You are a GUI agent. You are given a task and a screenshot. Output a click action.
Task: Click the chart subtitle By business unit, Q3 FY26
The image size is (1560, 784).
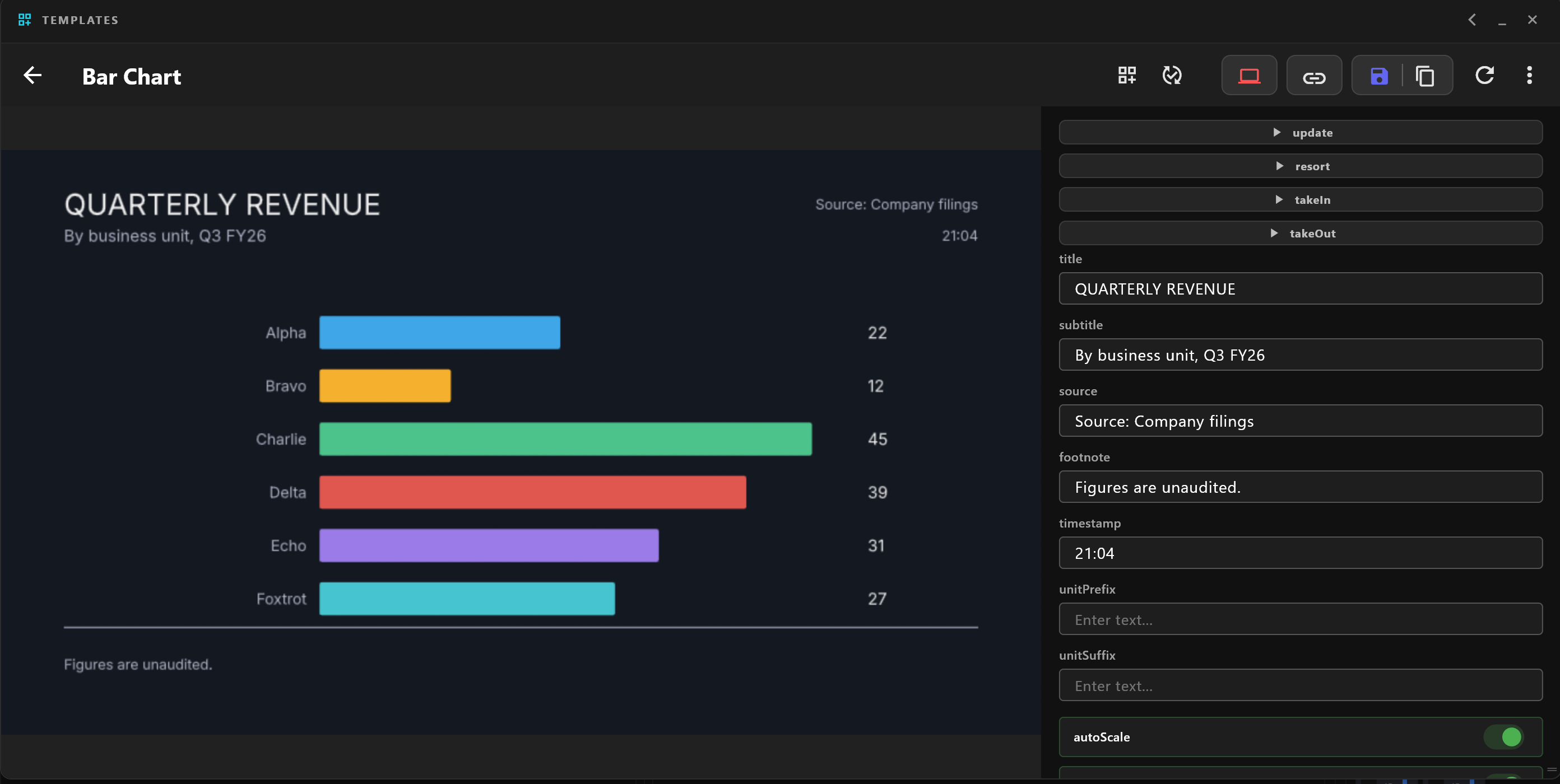click(165, 236)
